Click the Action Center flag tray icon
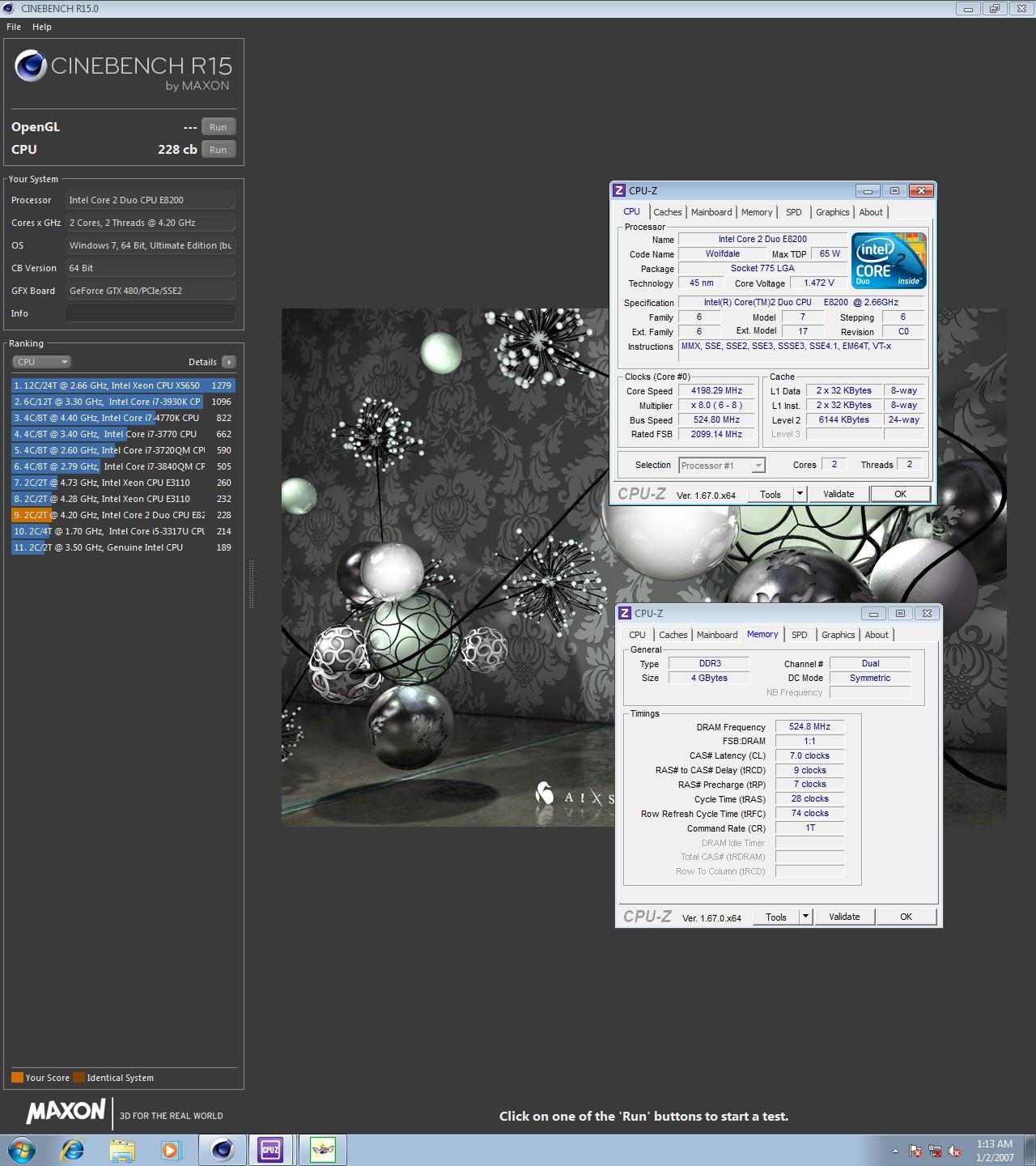1036x1166 pixels. click(x=915, y=1151)
